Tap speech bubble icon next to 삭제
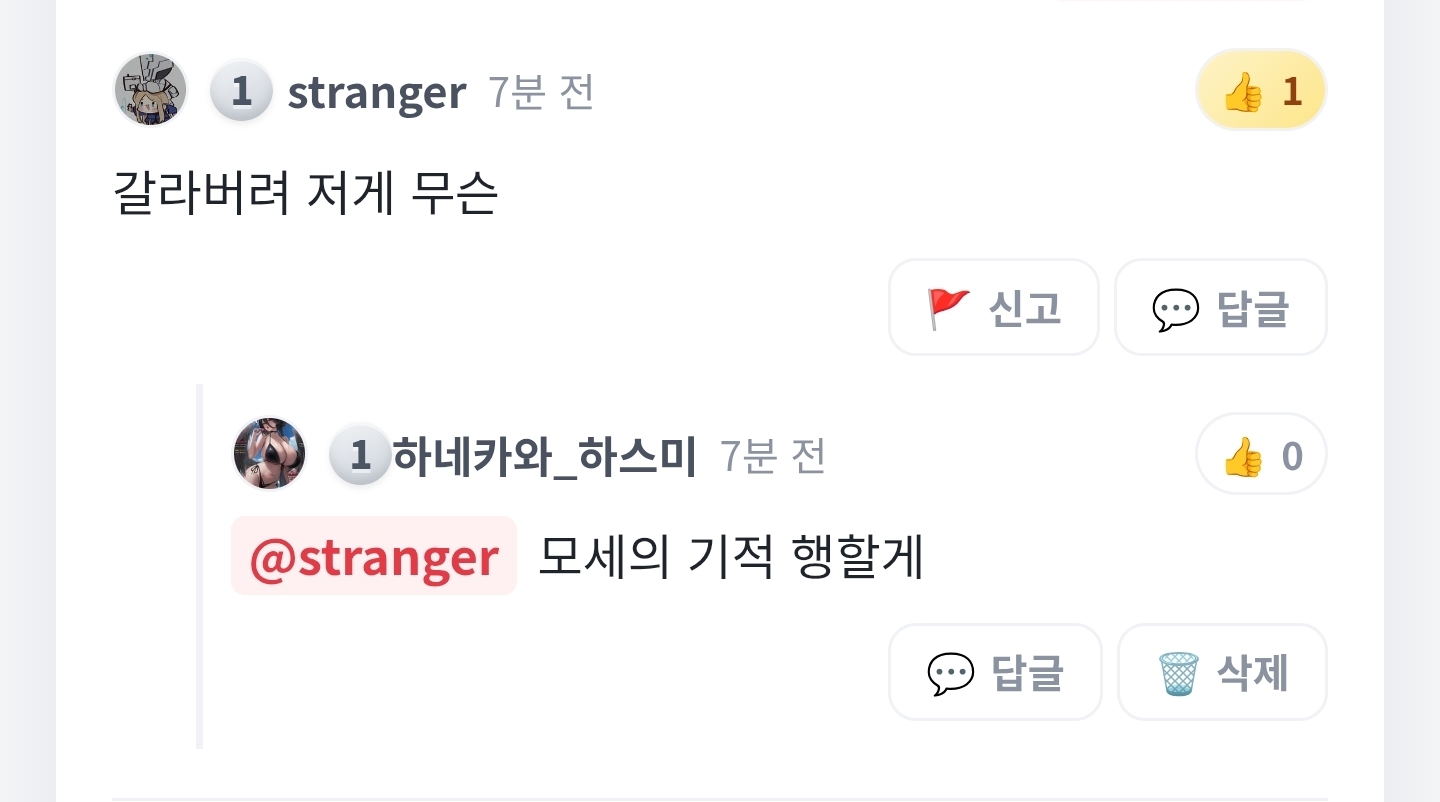The height and width of the screenshot is (802, 1440). [x=951, y=673]
